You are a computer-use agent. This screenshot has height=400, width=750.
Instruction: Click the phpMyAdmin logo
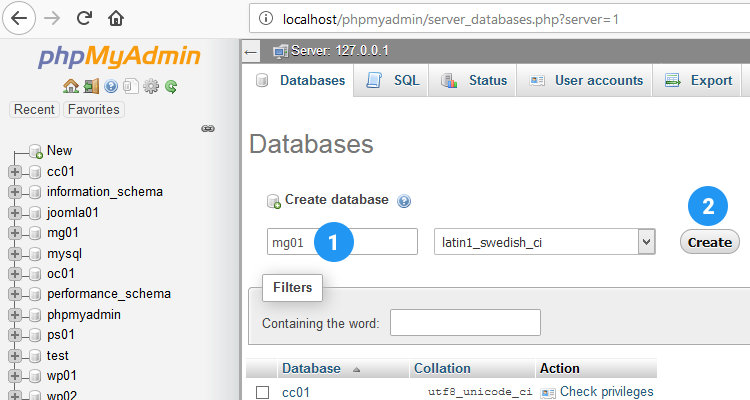point(119,56)
